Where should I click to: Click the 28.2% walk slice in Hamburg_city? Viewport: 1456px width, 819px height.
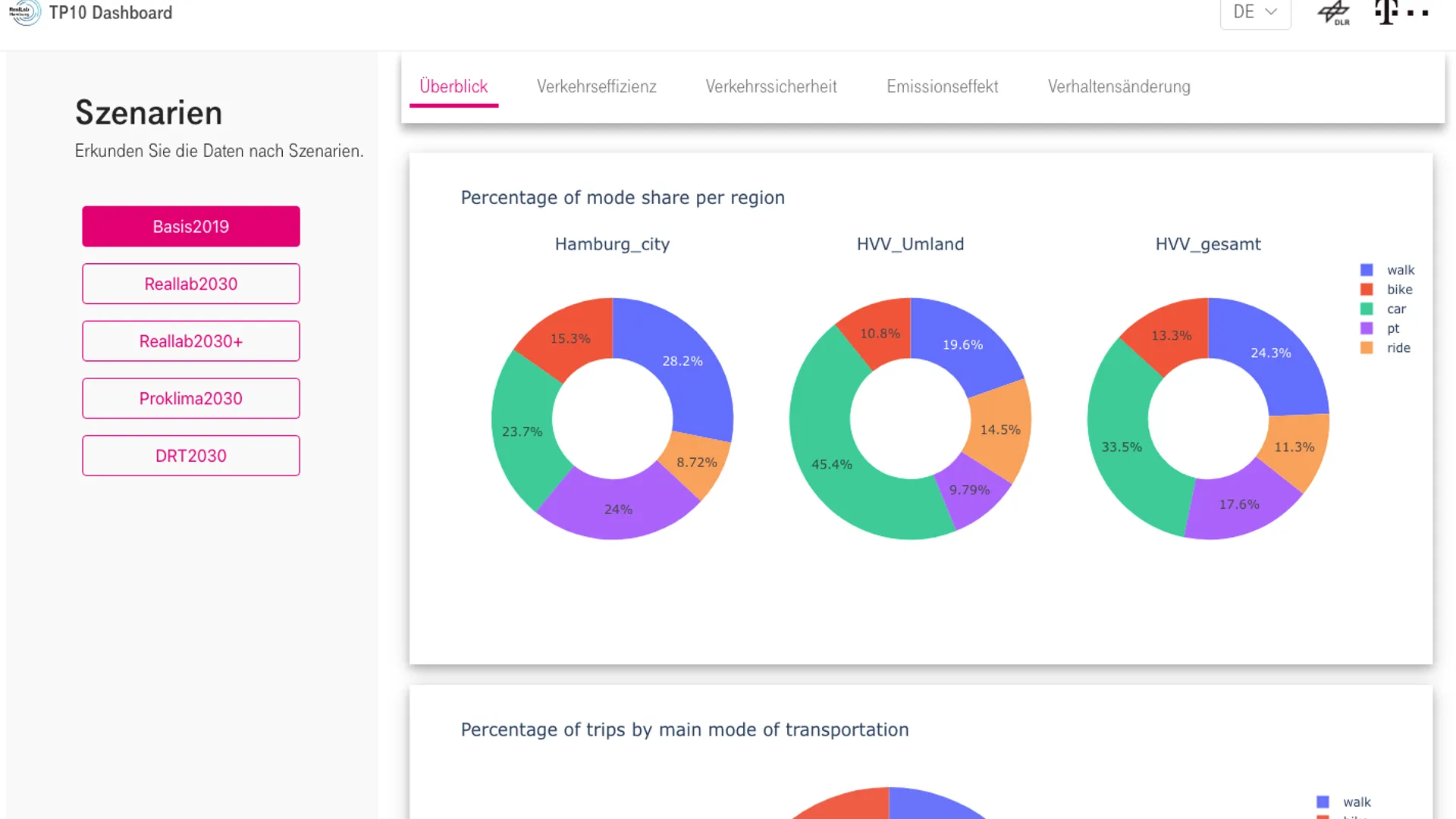682,362
